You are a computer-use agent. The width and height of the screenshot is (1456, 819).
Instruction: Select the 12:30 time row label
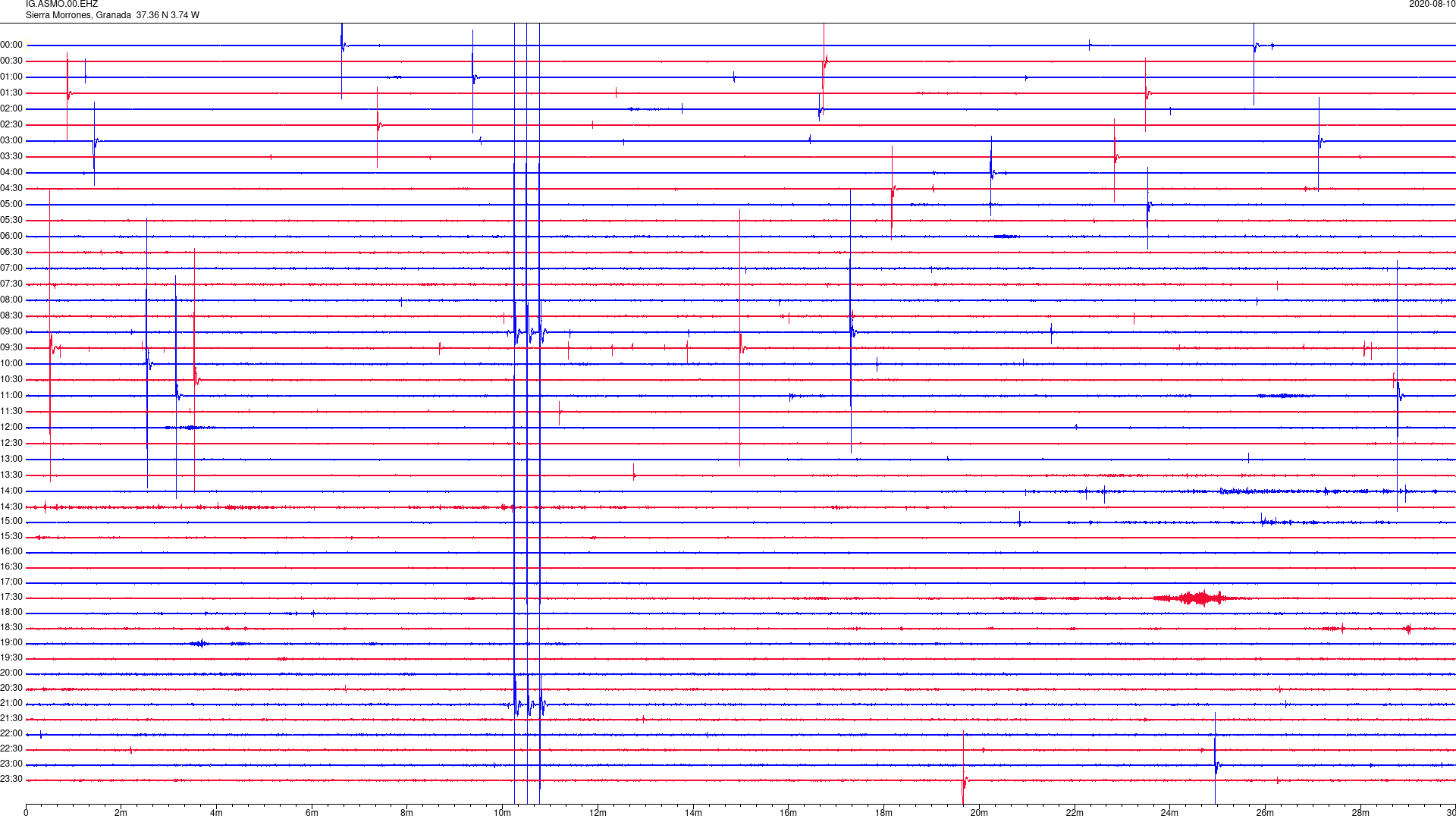tap(11, 444)
